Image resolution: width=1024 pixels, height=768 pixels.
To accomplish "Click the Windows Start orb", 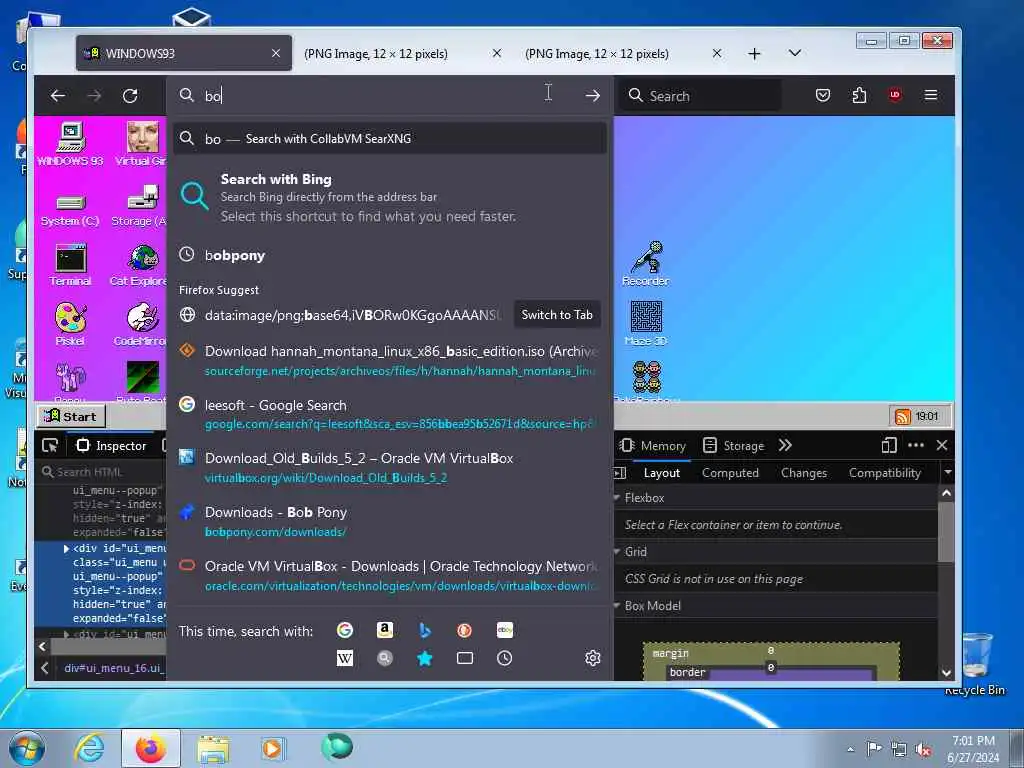I will pyautogui.click(x=27, y=748).
